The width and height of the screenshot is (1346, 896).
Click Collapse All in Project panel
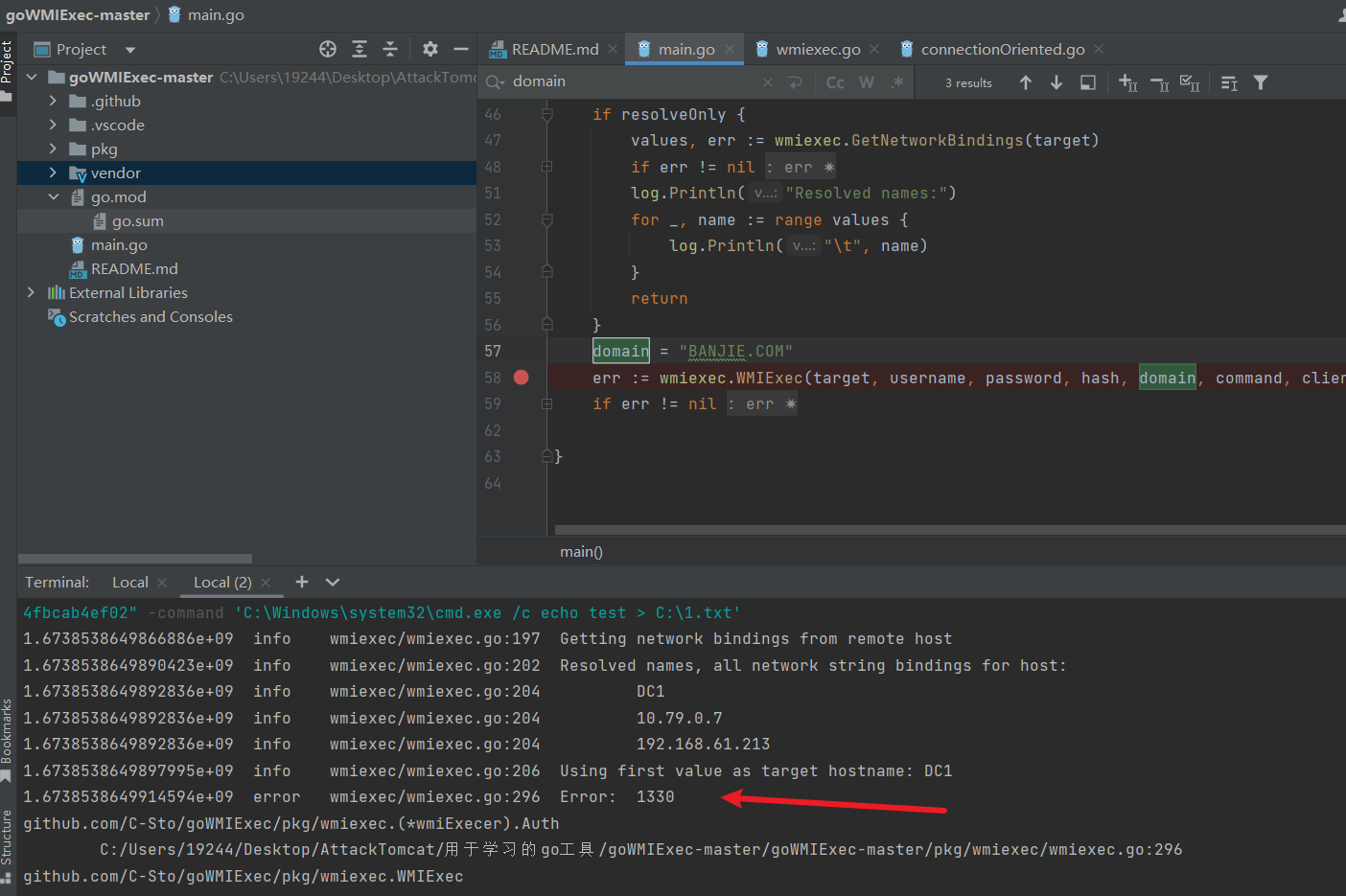pyautogui.click(x=390, y=49)
